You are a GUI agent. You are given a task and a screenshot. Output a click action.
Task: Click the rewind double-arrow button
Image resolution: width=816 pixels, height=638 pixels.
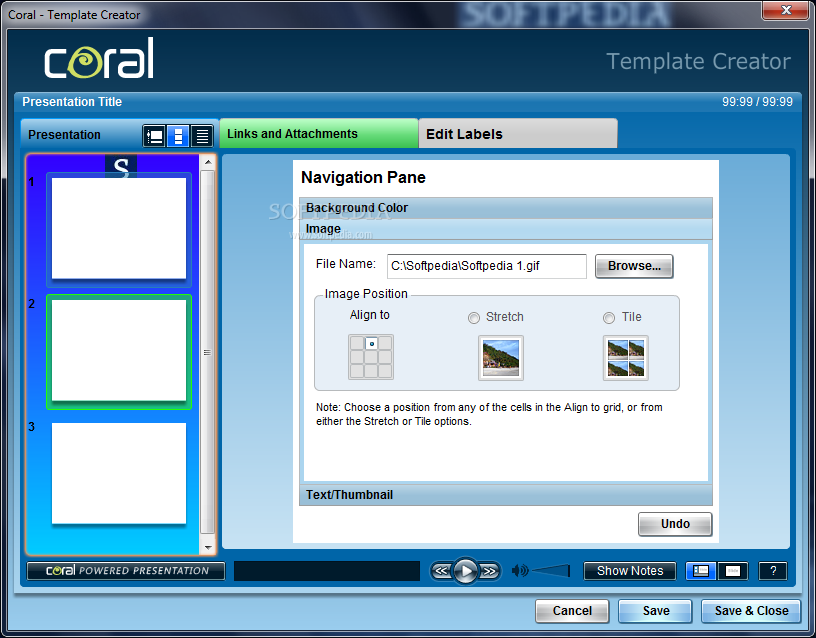tap(442, 571)
